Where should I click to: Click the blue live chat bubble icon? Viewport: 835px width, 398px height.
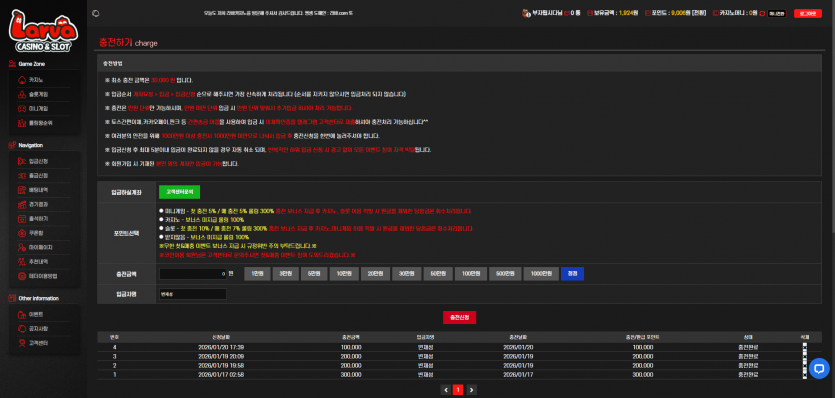(x=819, y=368)
